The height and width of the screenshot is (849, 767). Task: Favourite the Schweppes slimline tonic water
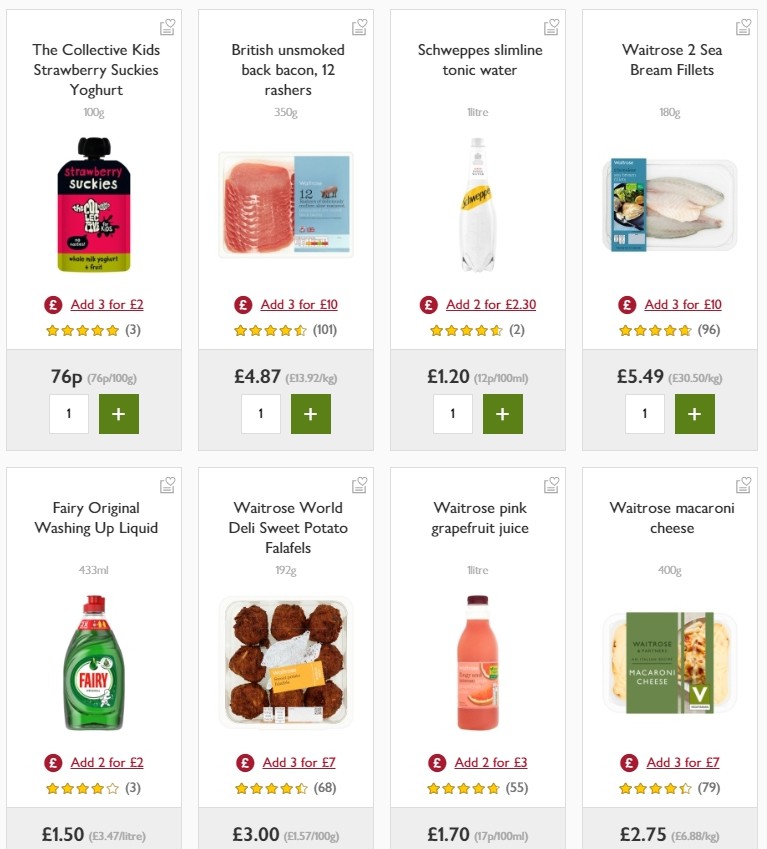551,28
